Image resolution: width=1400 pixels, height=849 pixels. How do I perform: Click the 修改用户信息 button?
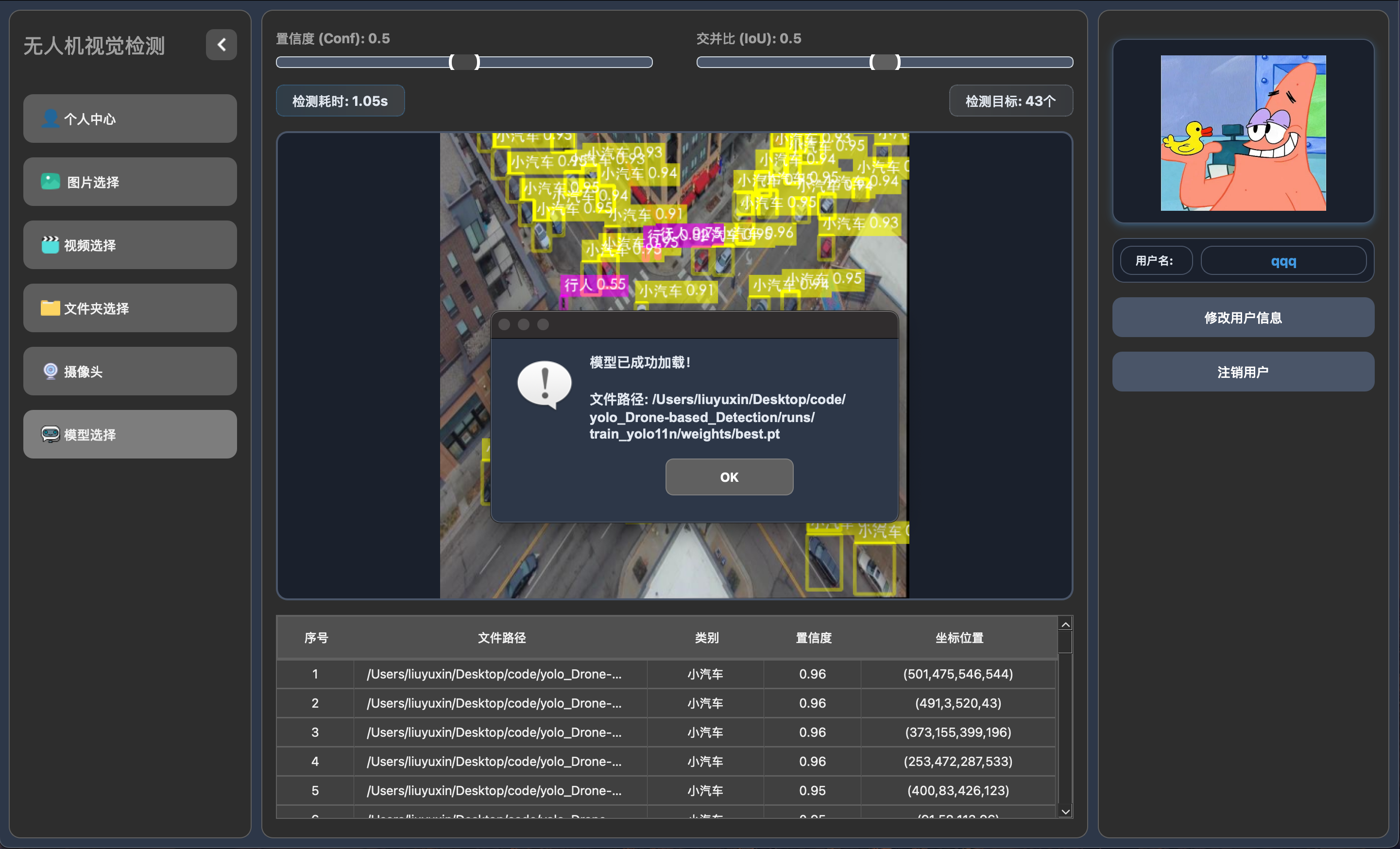point(1243,318)
